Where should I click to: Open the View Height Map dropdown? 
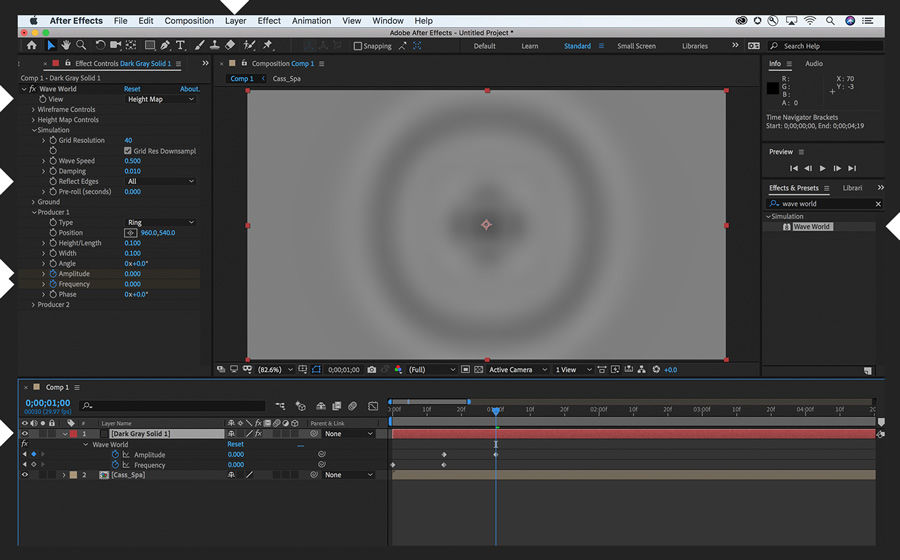tap(160, 100)
